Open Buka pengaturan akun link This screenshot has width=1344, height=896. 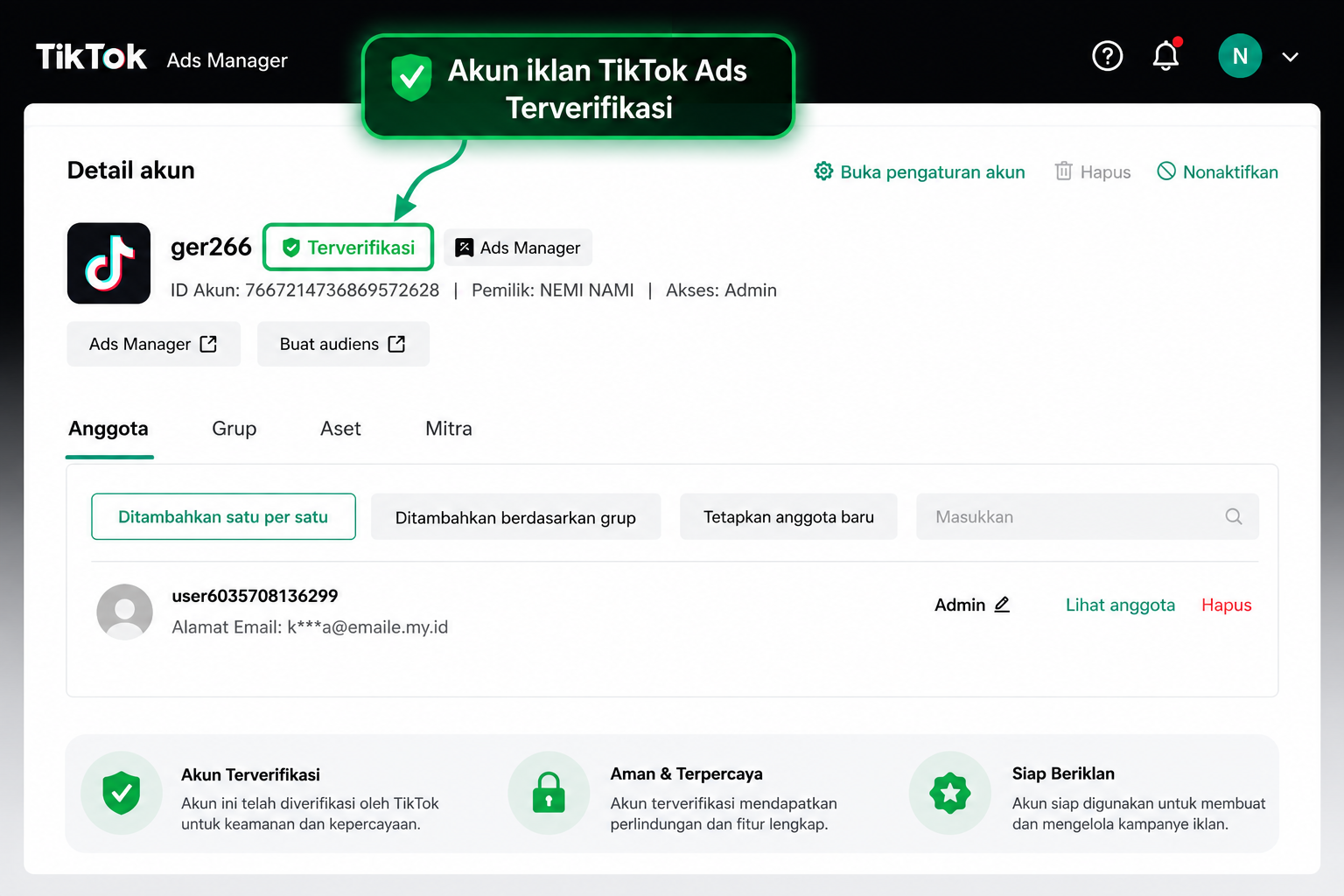[920, 171]
